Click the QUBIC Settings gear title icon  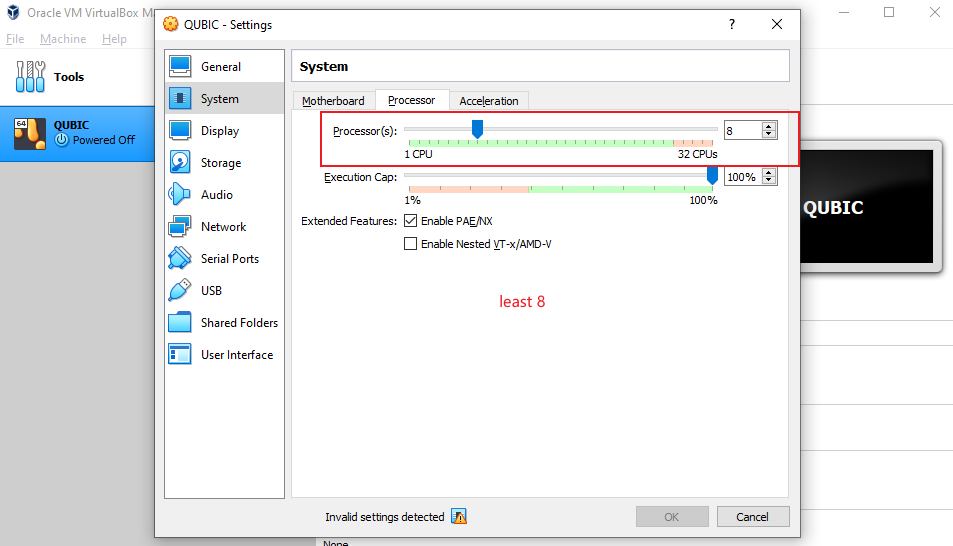[171, 24]
